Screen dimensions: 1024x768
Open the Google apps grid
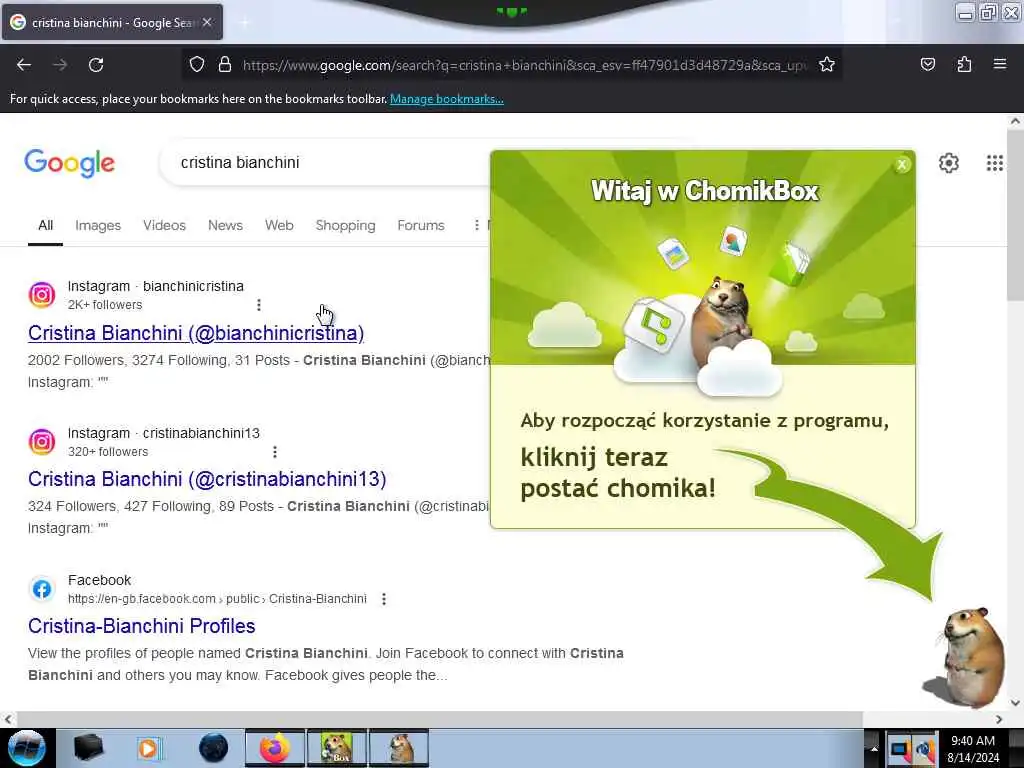point(995,163)
